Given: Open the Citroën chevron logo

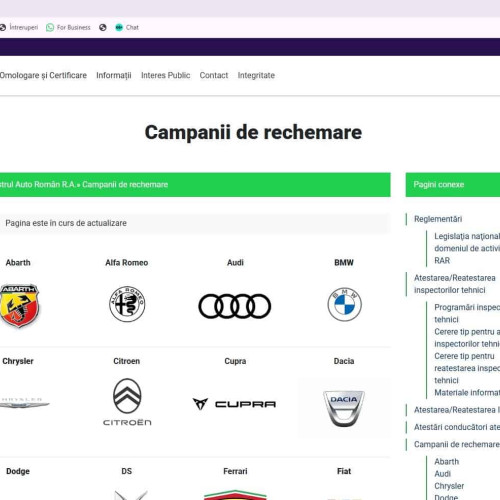Looking at the screenshot, I should tap(127, 402).
